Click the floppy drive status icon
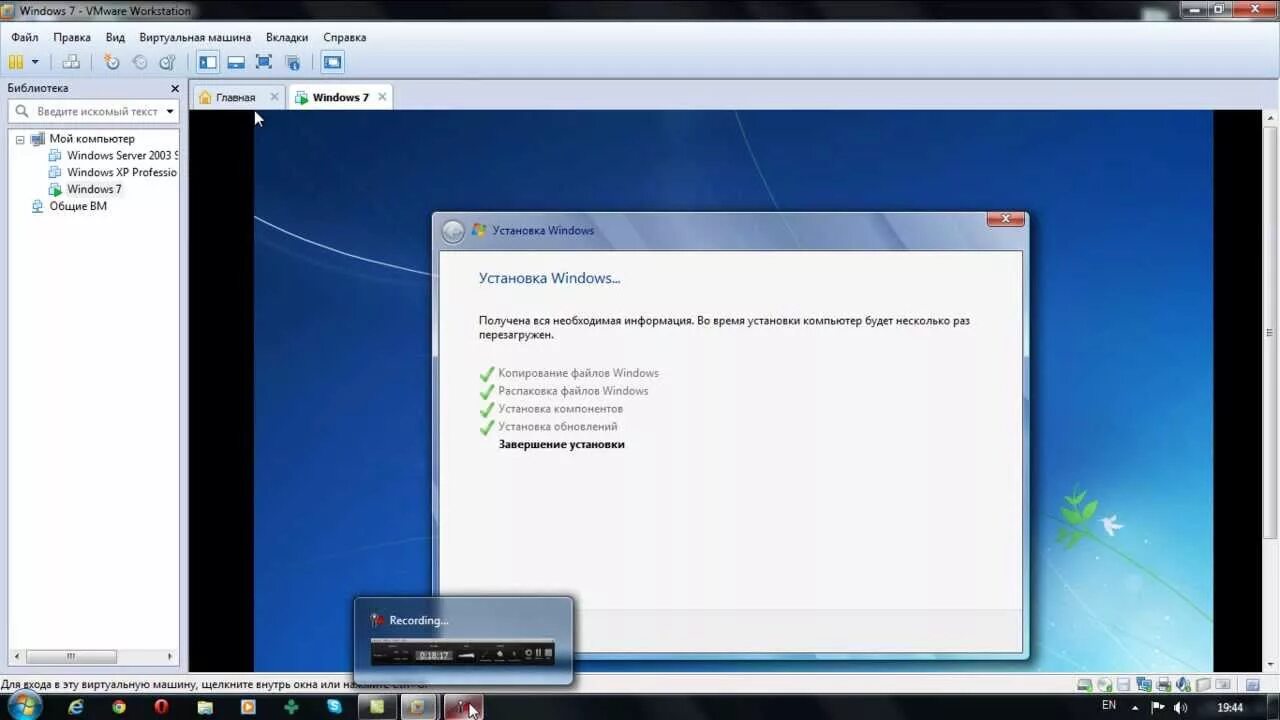This screenshot has width=1280, height=720. point(1123,684)
